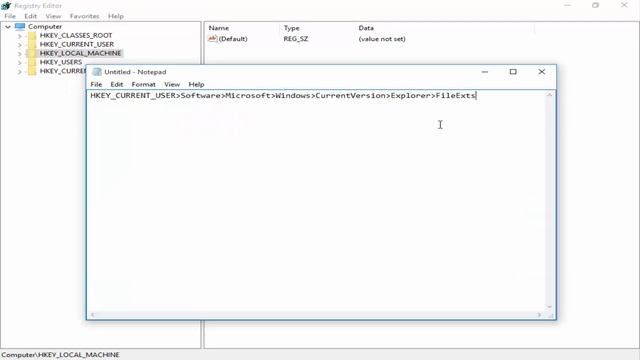Click the REG_SZ type cell

pos(296,39)
